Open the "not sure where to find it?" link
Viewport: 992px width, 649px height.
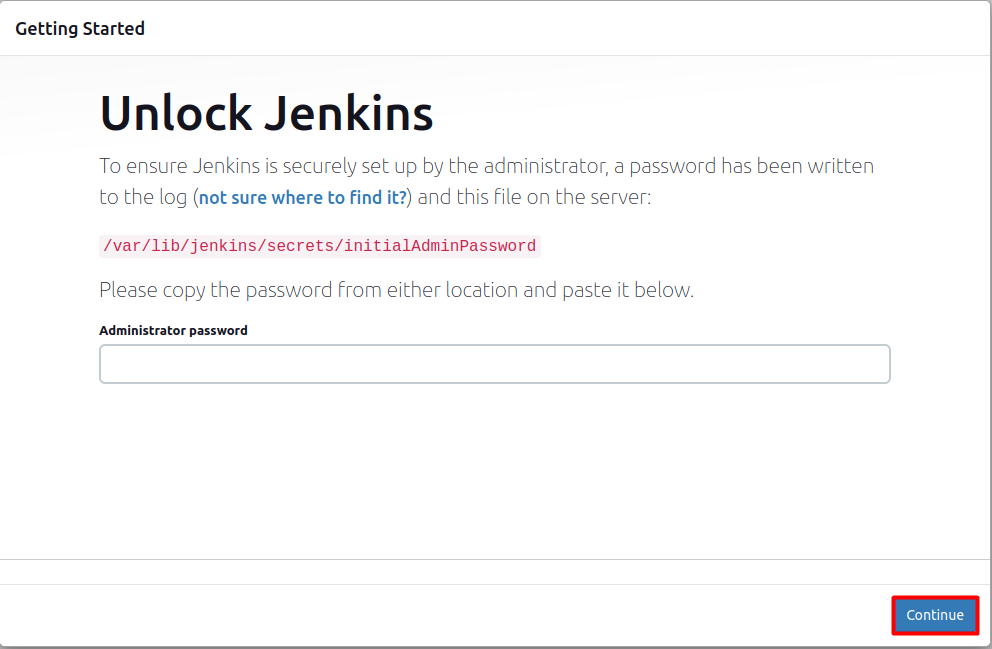tap(302, 197)
